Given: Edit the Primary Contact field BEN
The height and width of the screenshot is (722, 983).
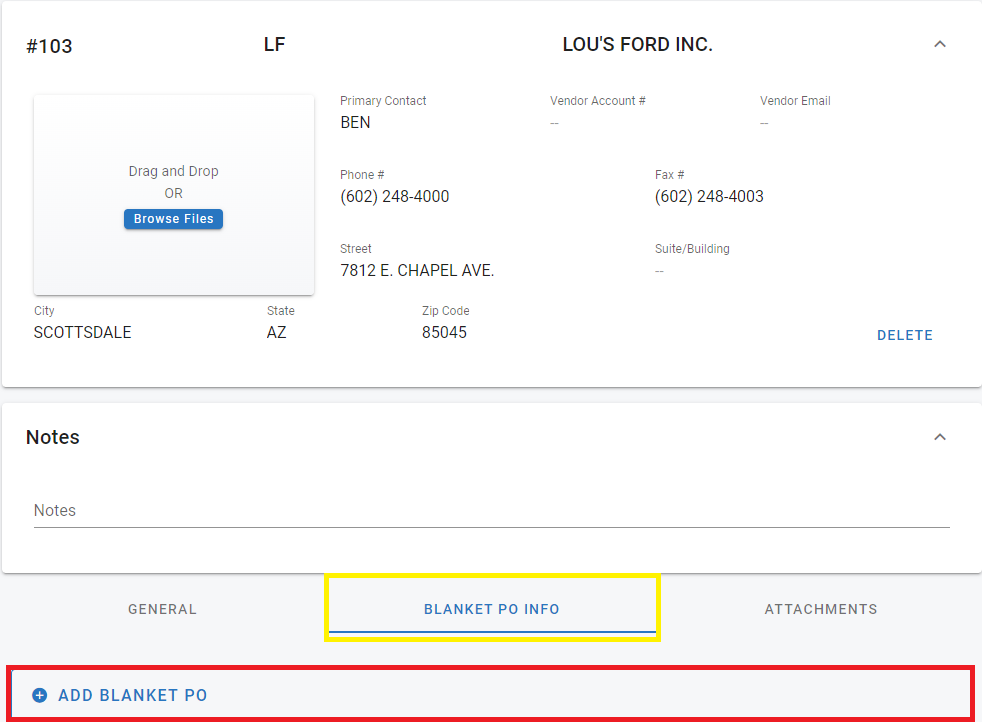Looking at the screenshot, I should coord(356,123).
